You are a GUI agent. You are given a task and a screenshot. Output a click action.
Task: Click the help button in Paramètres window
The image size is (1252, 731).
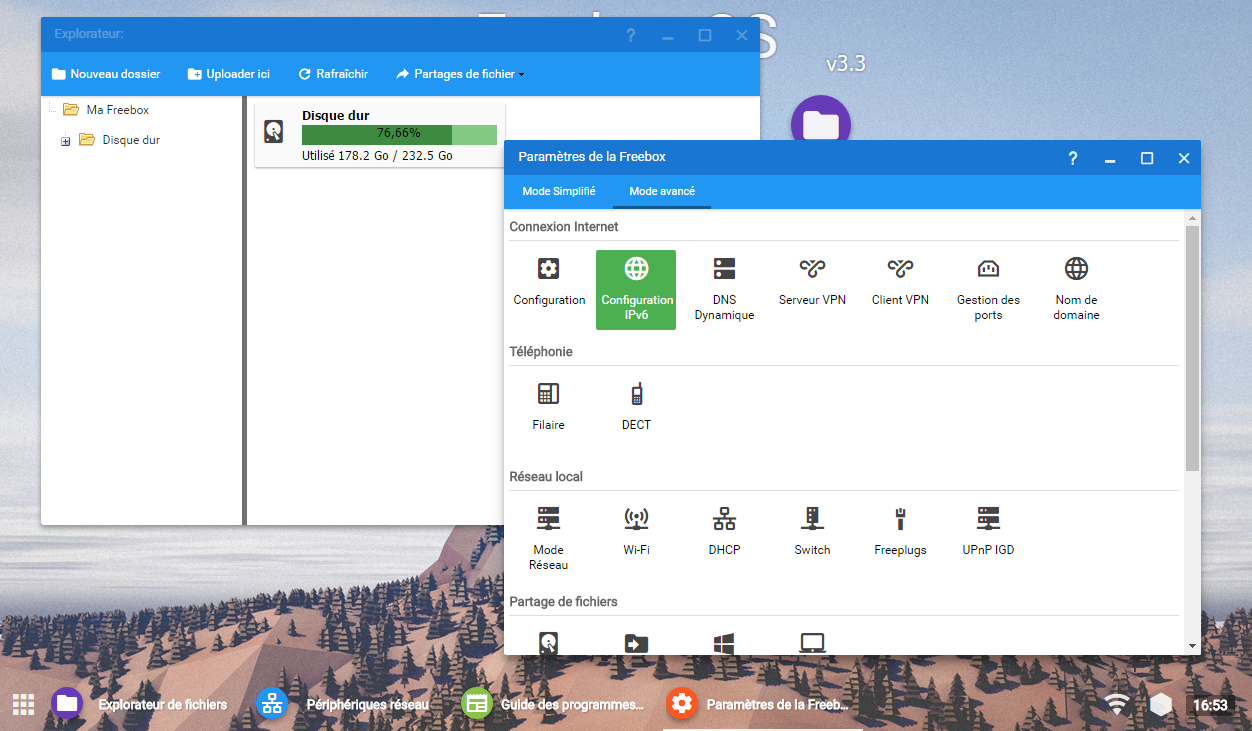coord(1073,158)
